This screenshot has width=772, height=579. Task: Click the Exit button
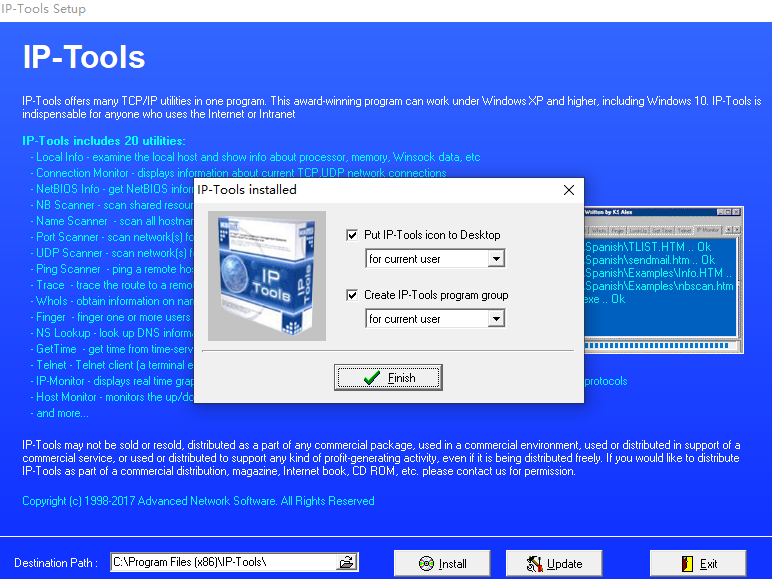(698, 563)
